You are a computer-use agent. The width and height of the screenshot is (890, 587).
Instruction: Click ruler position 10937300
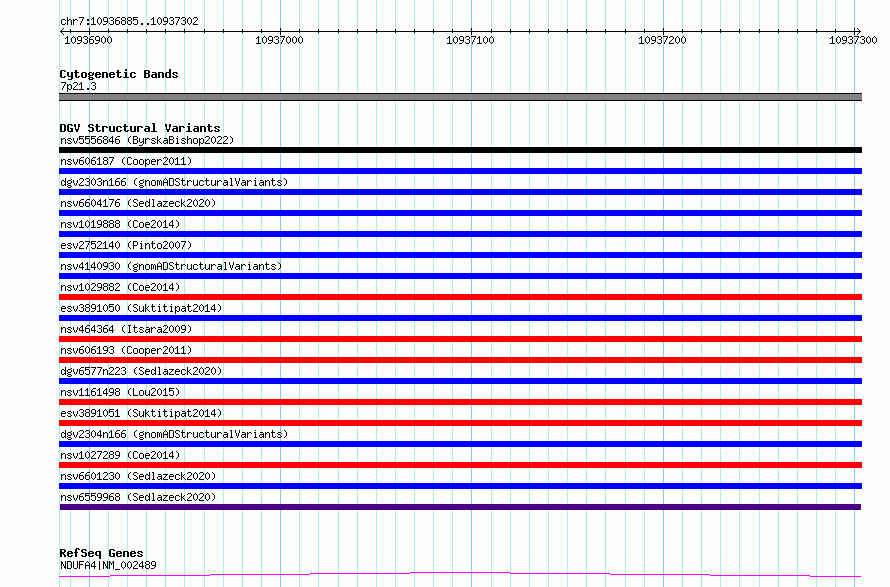[853, 40]
